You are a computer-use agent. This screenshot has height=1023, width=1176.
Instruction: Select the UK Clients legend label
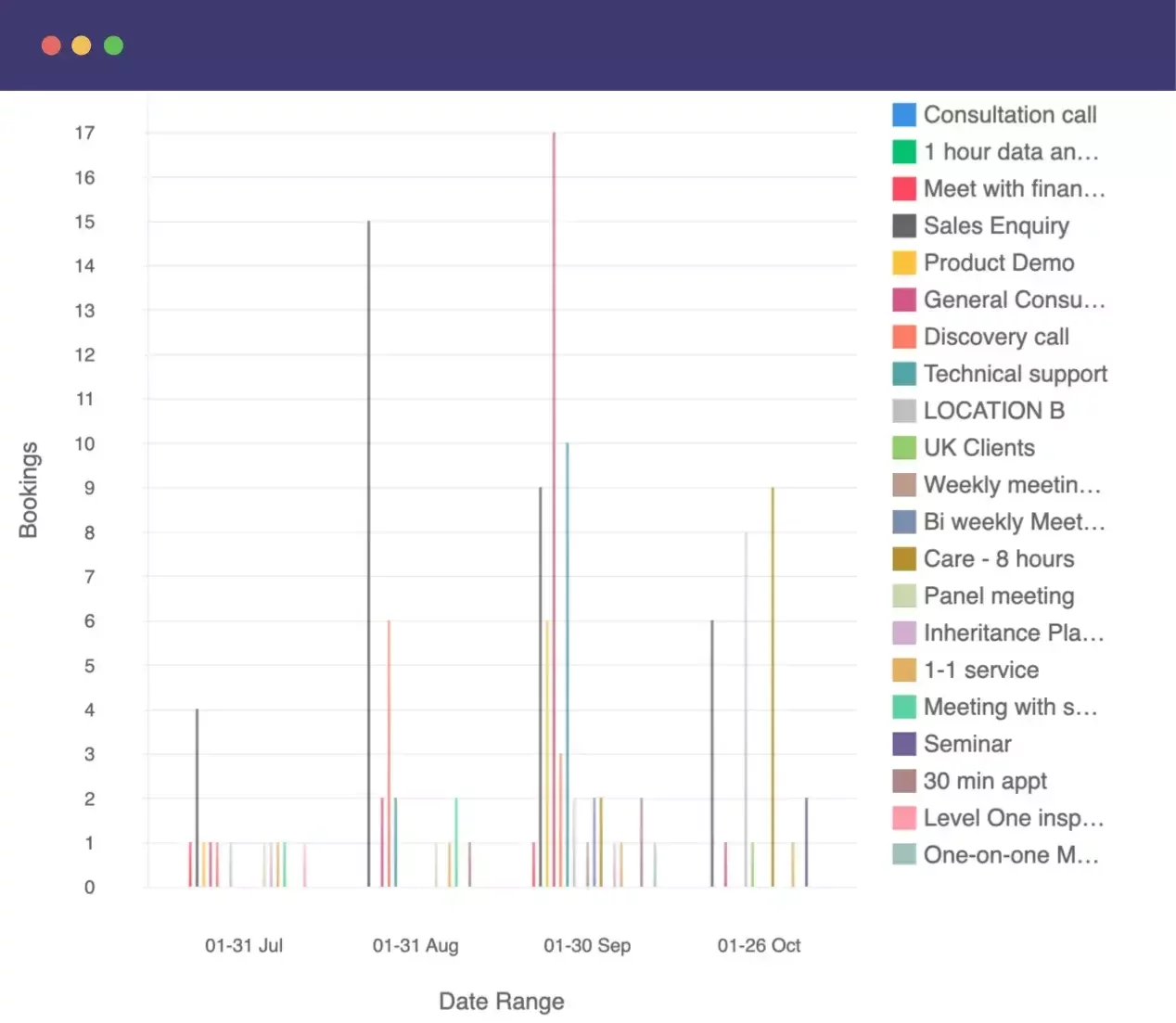click(978, 448)
